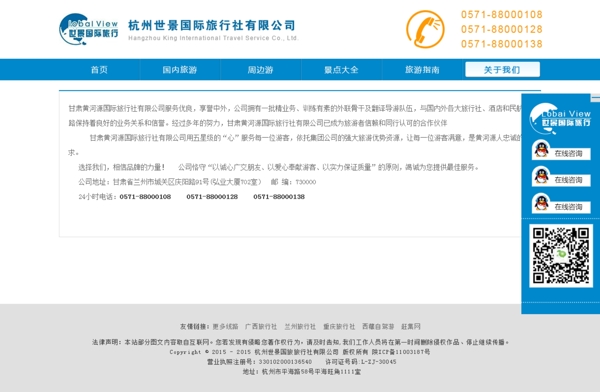Click the 杭州世景国际旅行社有限公司 title
Image resolution: width=600 pixels, height=392 pixels.
pyautogui.click(x=212, y=25)
